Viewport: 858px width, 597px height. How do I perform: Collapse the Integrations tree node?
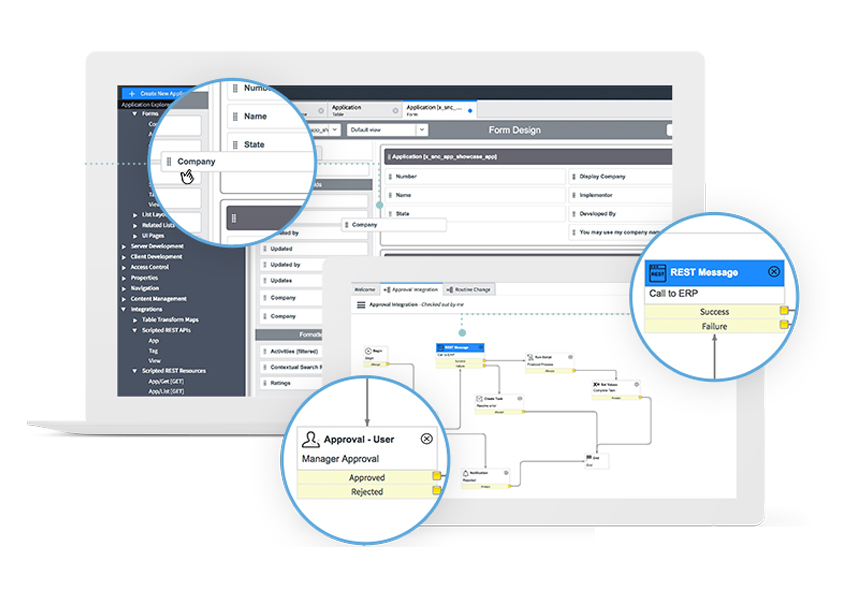click(124, 310)
